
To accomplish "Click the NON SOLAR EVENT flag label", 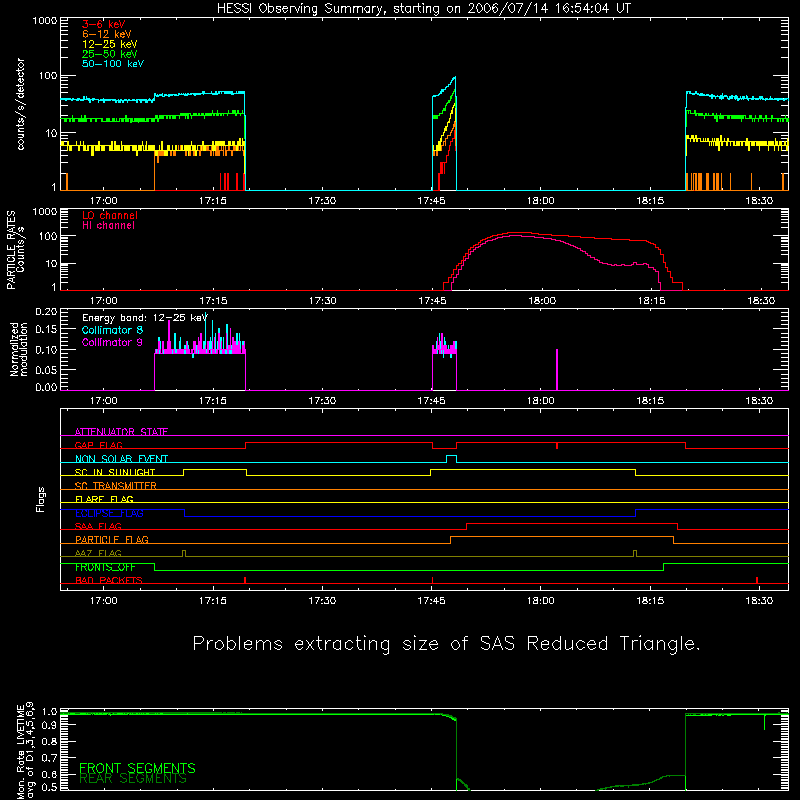I will point(121,459).
